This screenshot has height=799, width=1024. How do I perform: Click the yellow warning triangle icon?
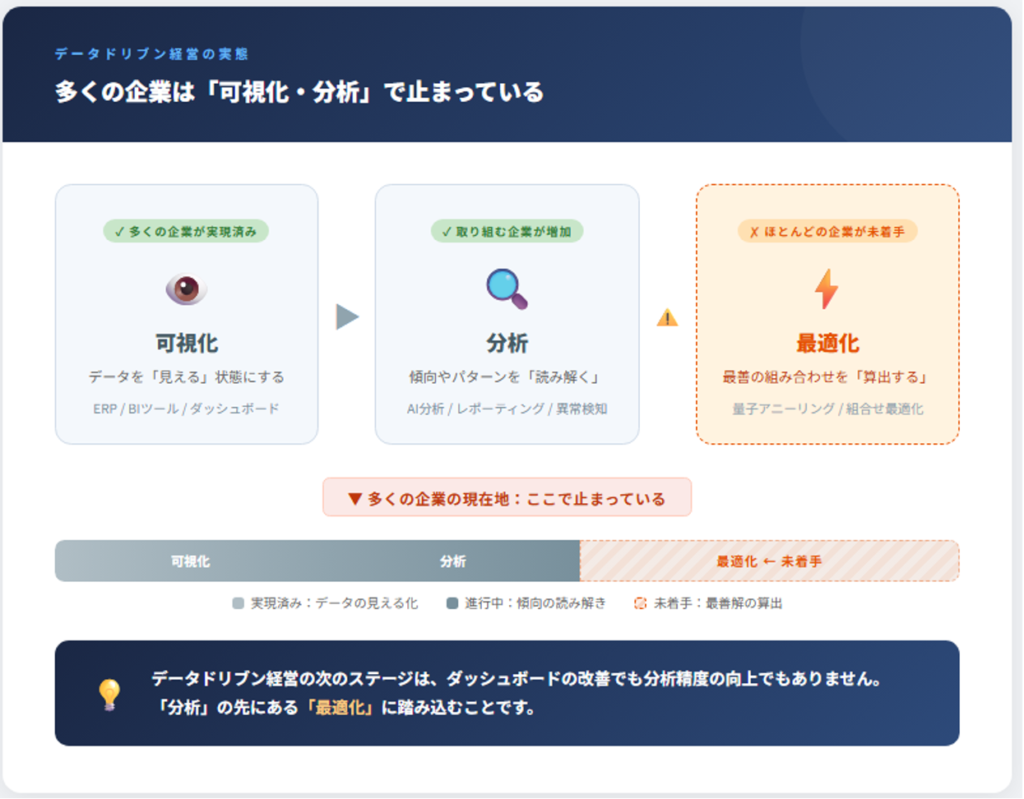(x=667, y=318)
